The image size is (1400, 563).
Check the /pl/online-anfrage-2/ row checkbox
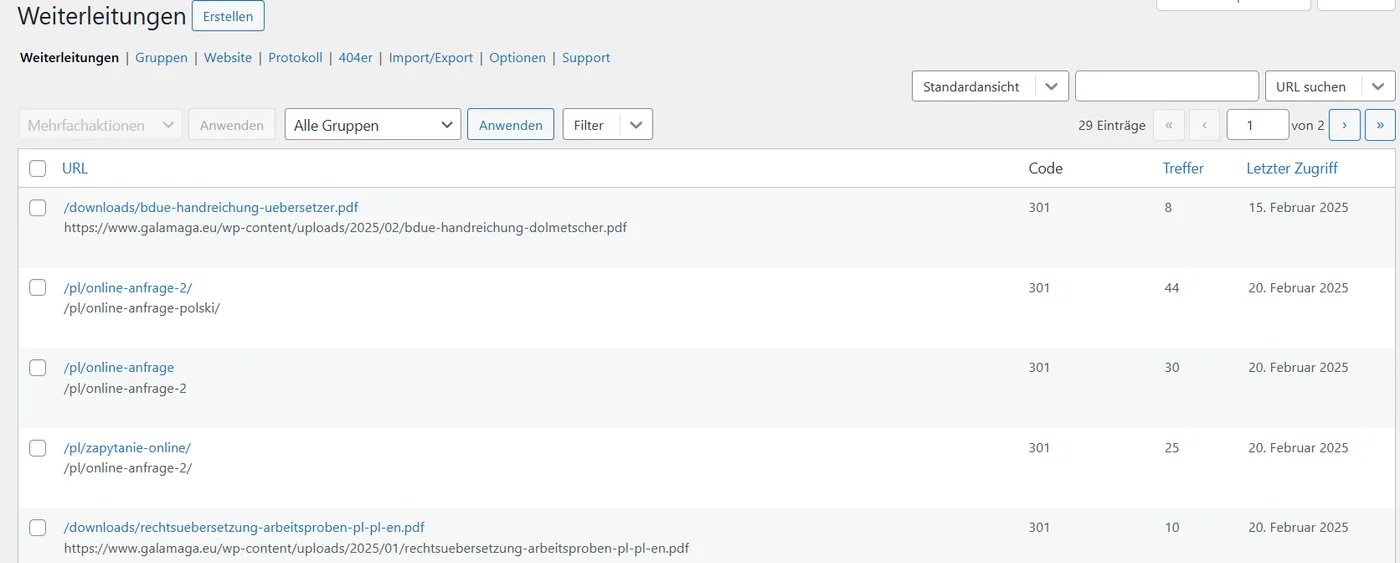click(38, 288)
